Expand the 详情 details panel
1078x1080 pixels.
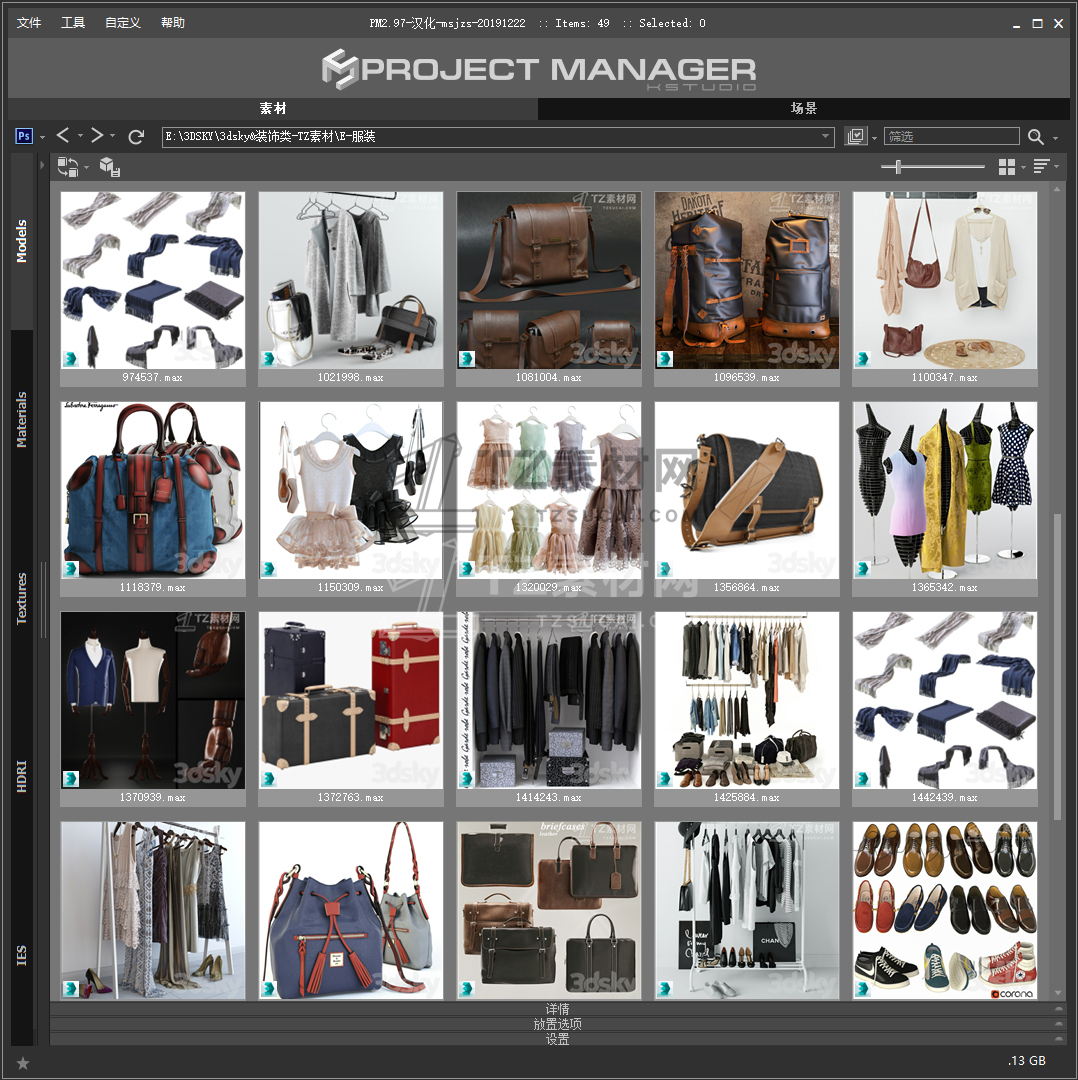coord(557,1009)
